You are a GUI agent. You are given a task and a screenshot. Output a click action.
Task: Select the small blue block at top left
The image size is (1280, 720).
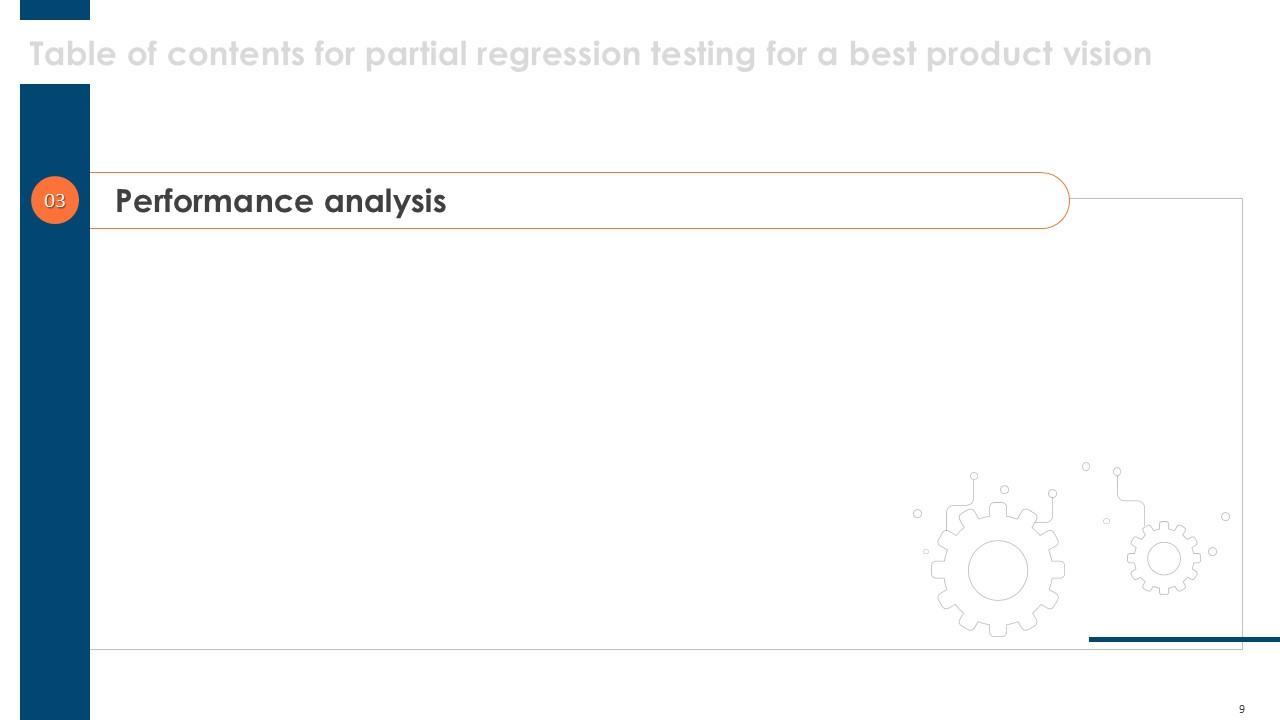click(55, 9)
